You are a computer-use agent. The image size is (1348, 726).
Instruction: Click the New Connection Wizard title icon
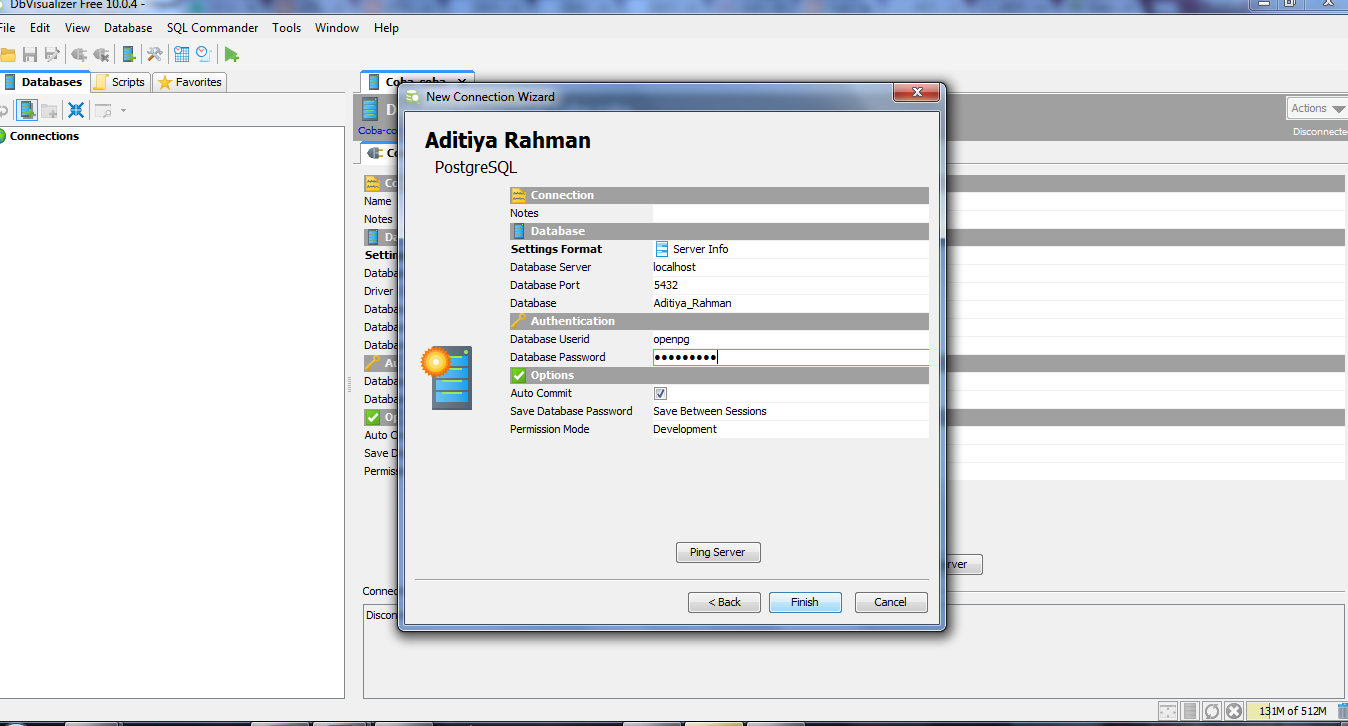click(412, 97)
